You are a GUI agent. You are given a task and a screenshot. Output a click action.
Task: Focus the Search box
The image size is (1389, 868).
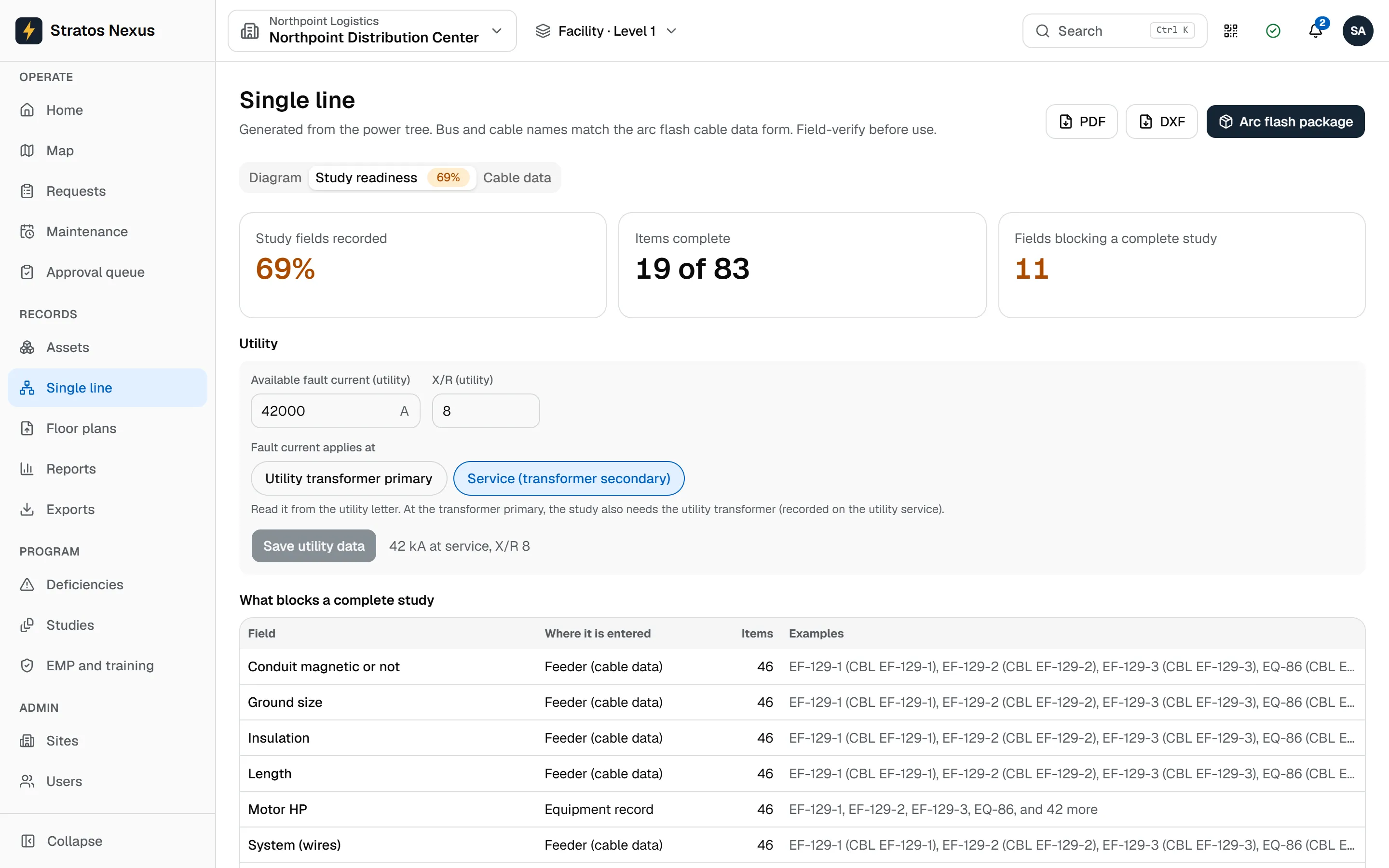point(1114,31)
